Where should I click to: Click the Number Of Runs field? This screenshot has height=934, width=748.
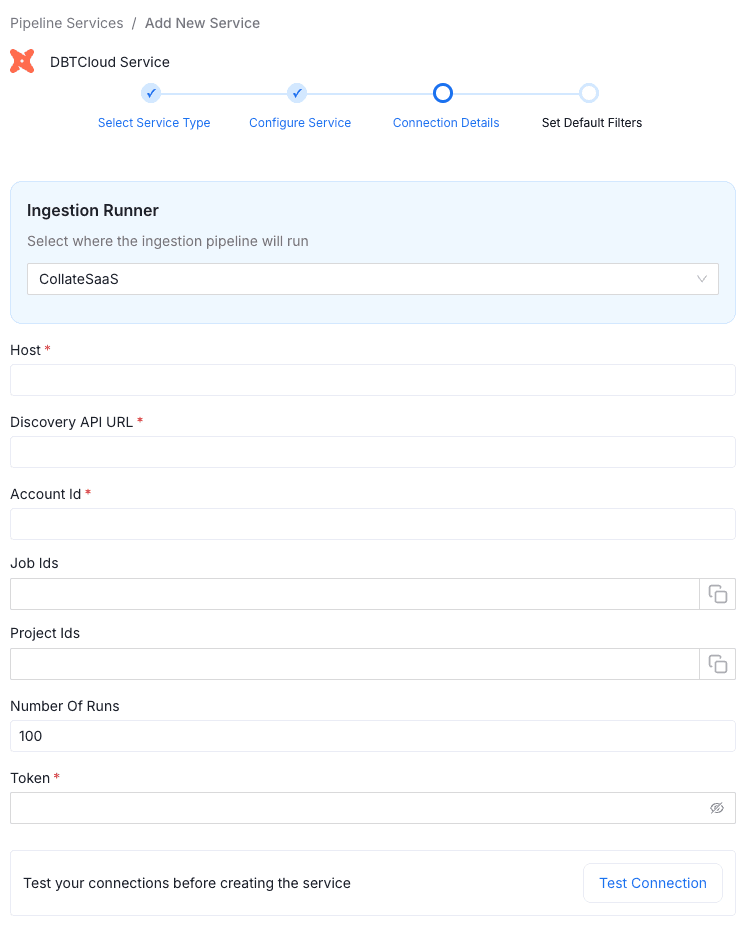372,736
